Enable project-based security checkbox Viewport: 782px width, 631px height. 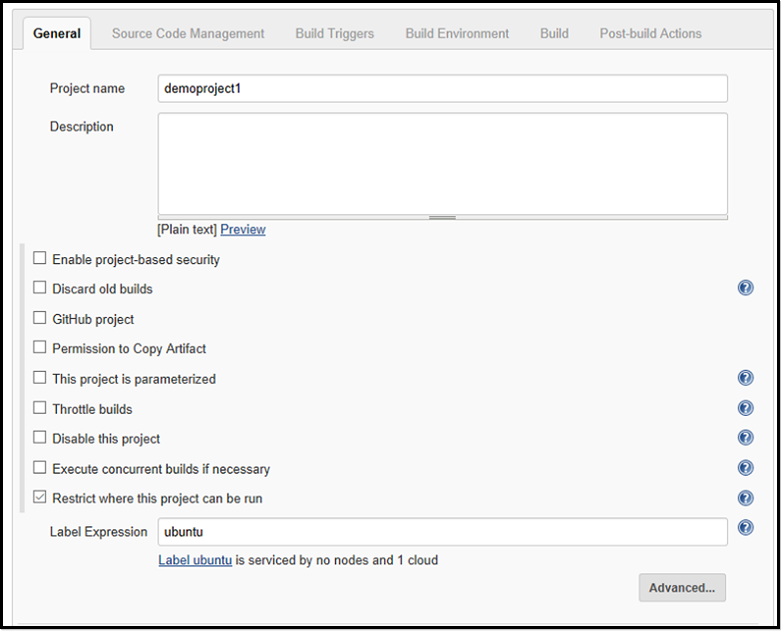[39, 258]
